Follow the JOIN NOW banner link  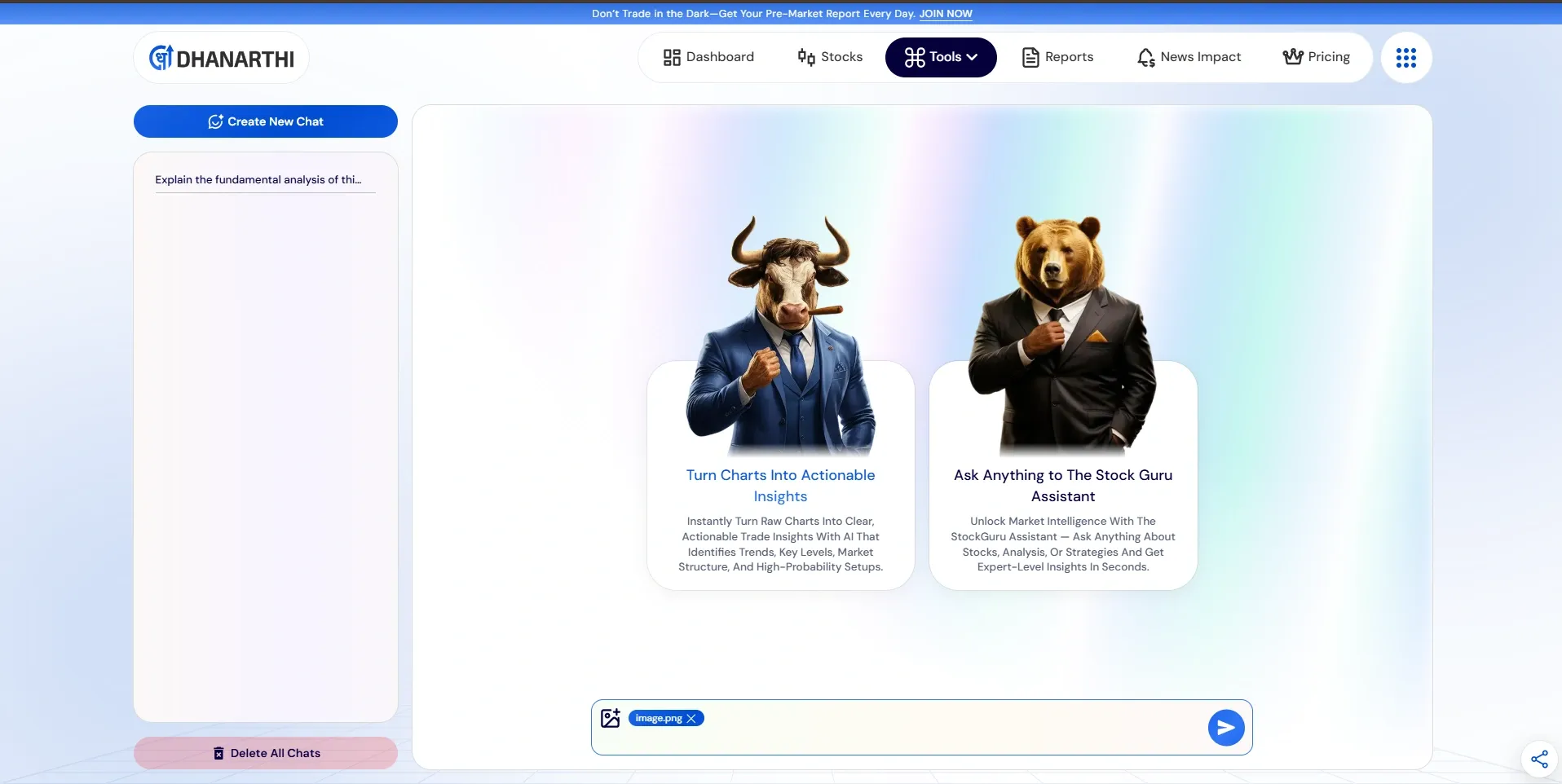(x=946, y=14)
